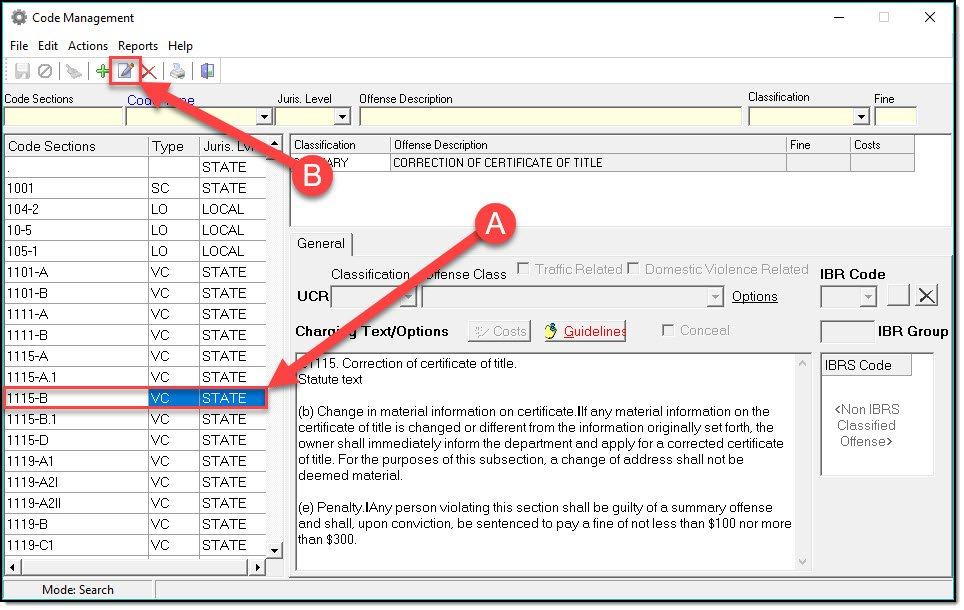Click the Options link
Image resolution: width=964 pixels, height=610 pixels.
754,297
